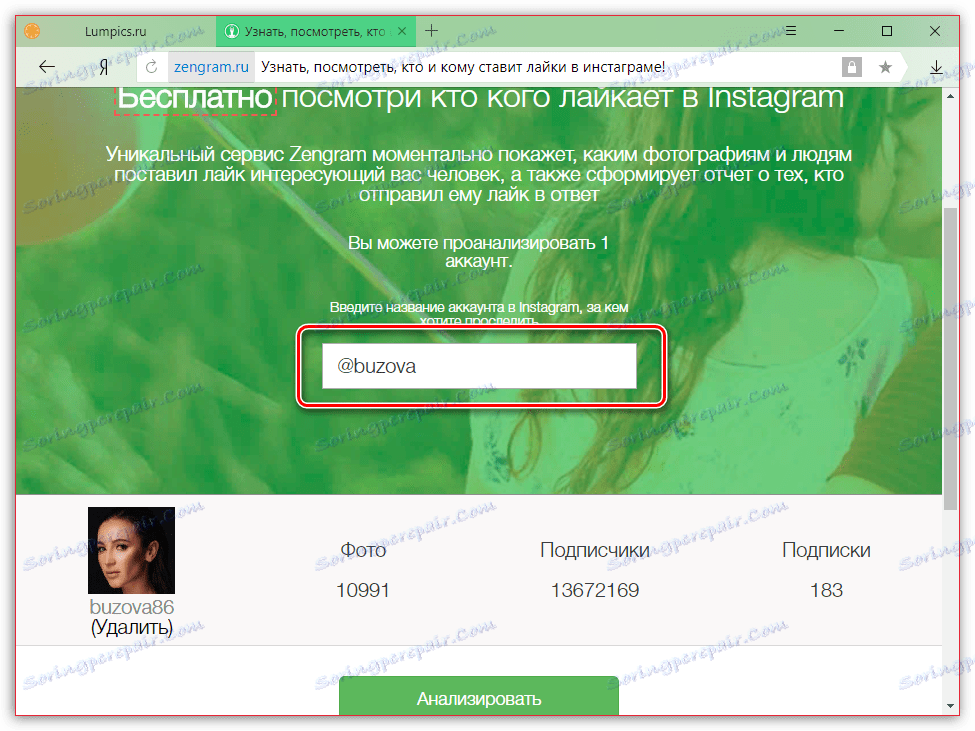Image resolution: width=975 pixels, height=731 pixels.
Task: Select the "Узнать, посмотреть, кто" tab
Action: [x=314, y=31]
